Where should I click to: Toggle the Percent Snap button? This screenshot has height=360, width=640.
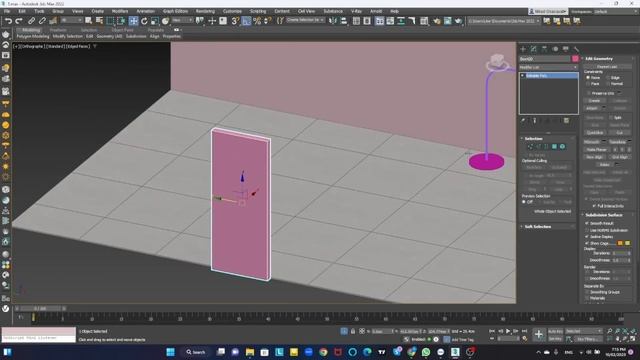tap(257, 21)
